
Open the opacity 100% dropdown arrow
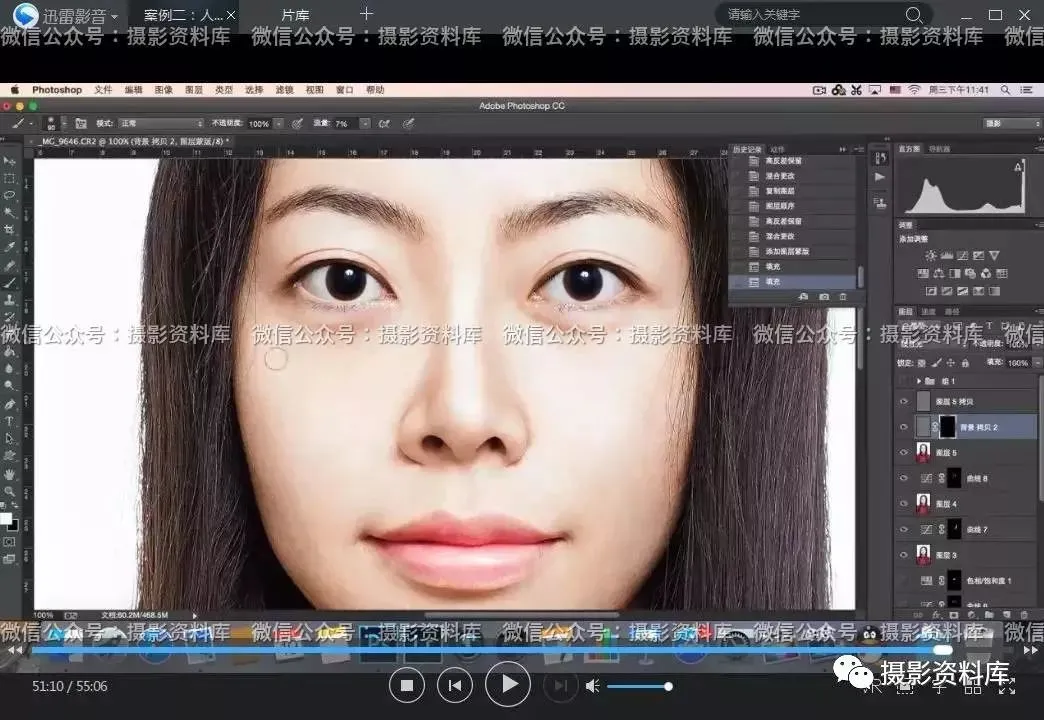pos(279,123)
